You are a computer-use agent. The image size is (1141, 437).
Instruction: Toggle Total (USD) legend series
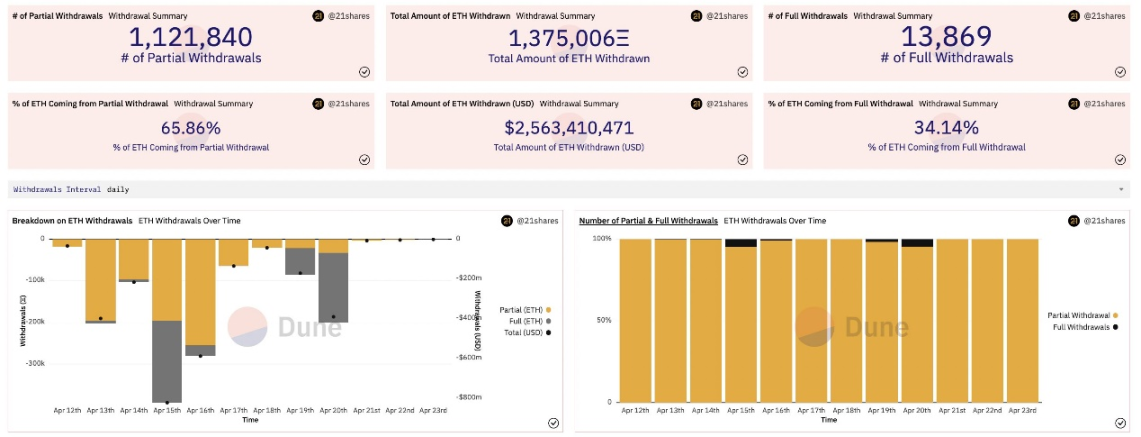click(x=525, y=332)
